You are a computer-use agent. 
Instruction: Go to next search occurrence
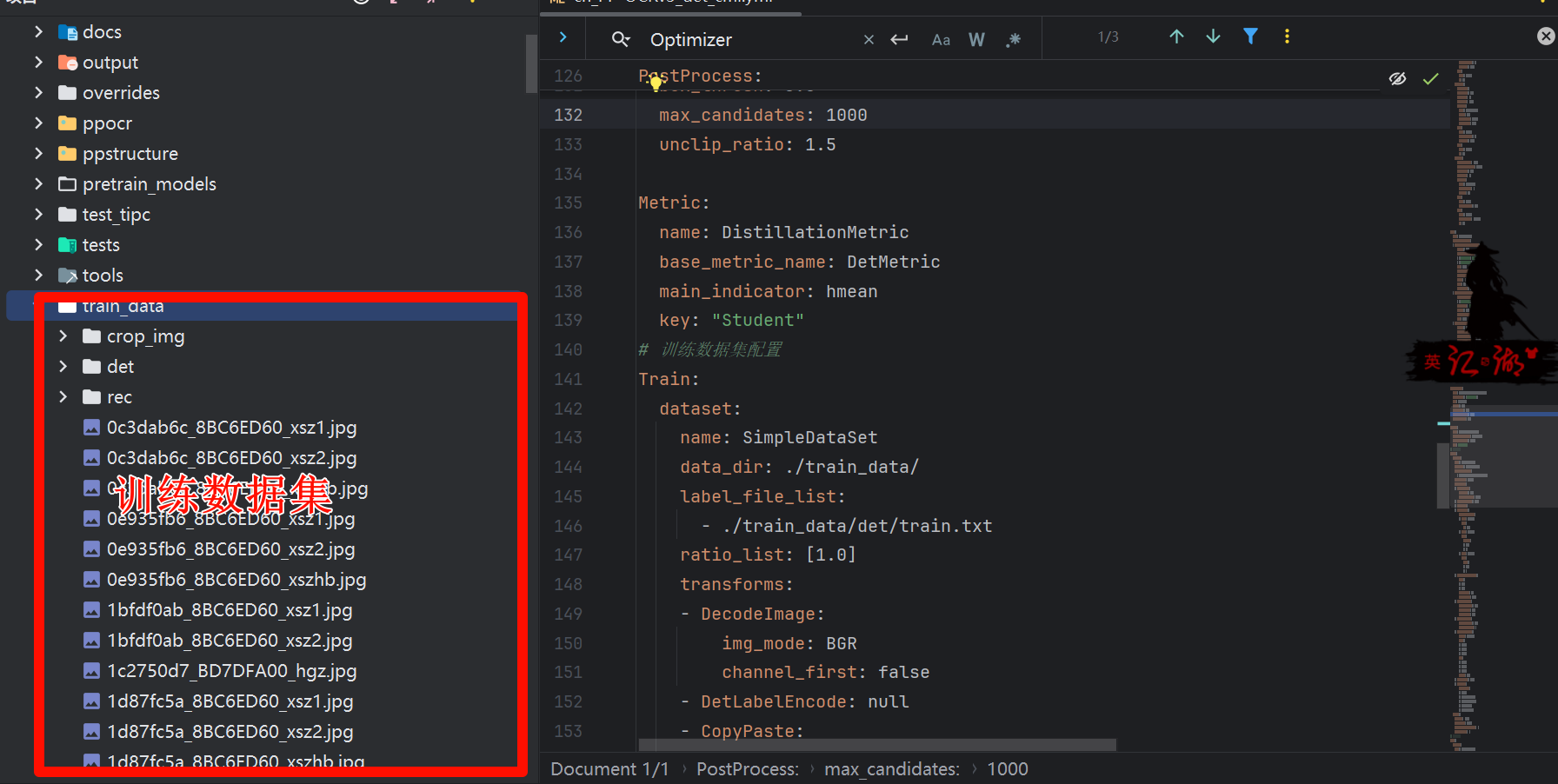tap(1213, 37)
